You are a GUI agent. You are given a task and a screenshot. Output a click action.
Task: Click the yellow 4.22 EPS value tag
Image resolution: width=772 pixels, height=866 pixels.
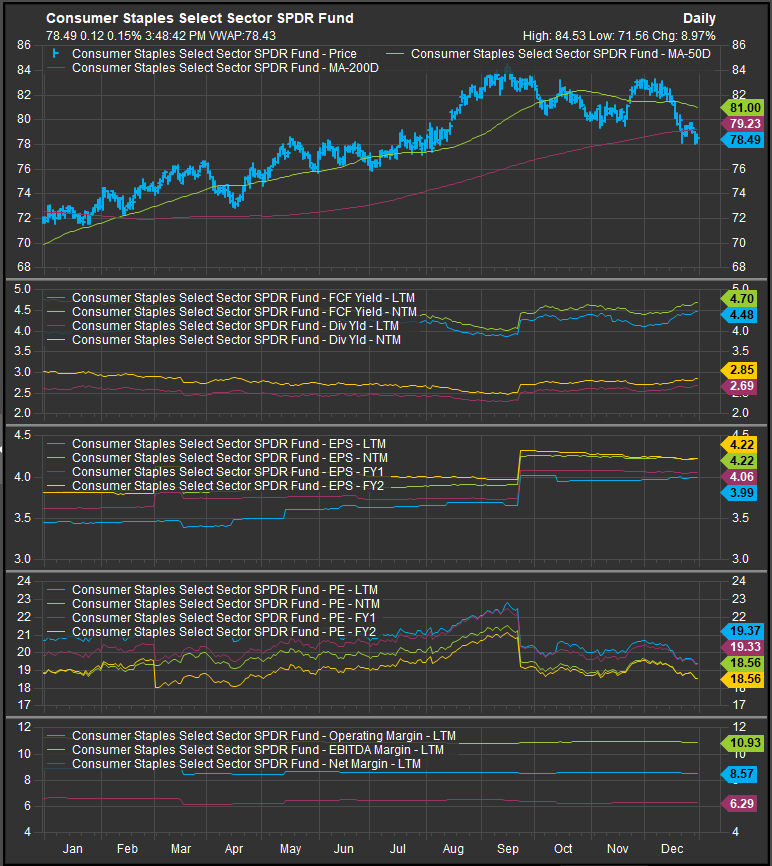pyautogui.click(x=739, y=445)
